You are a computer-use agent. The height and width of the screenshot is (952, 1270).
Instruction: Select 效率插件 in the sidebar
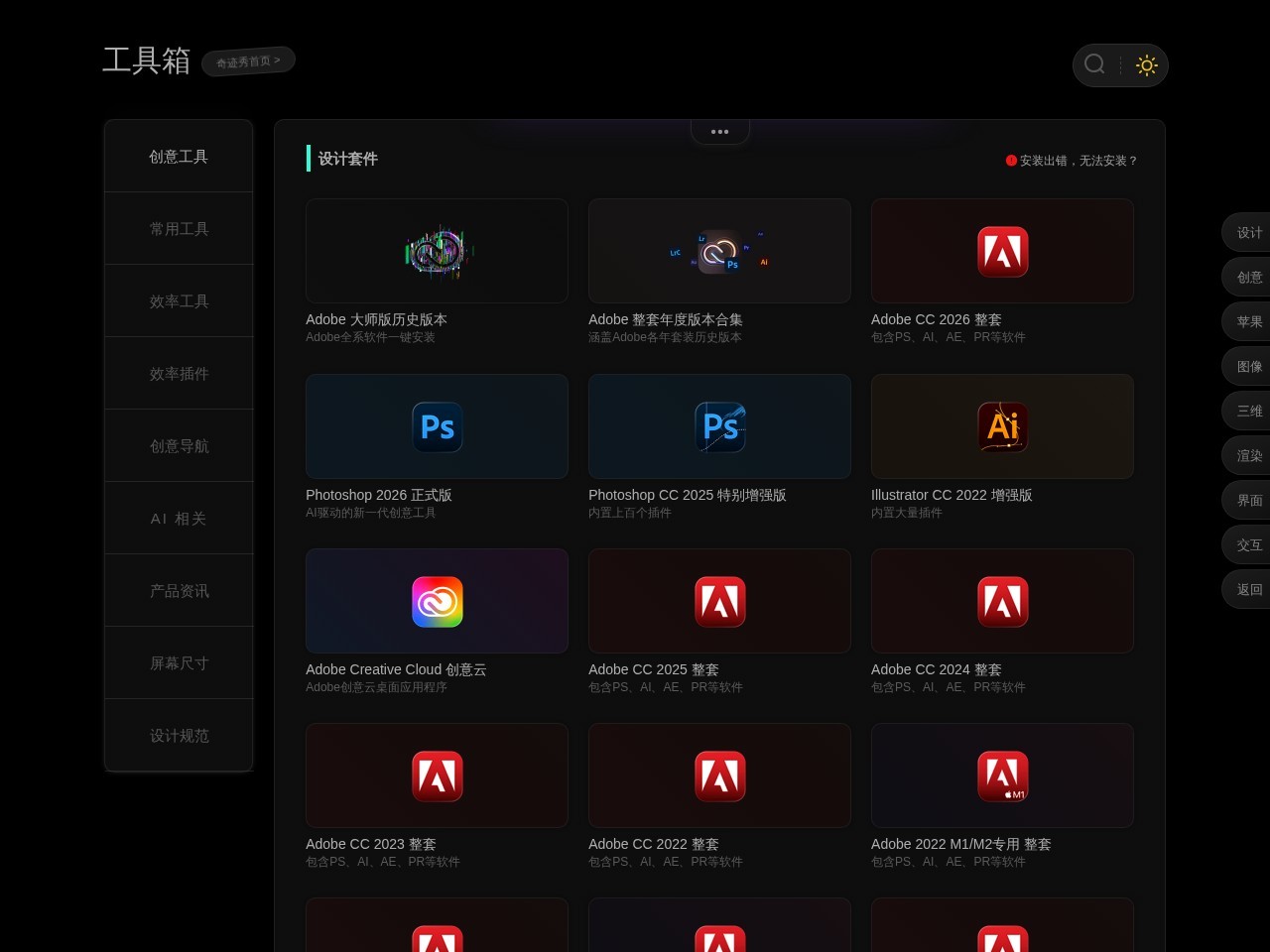[x=179, y=374]
